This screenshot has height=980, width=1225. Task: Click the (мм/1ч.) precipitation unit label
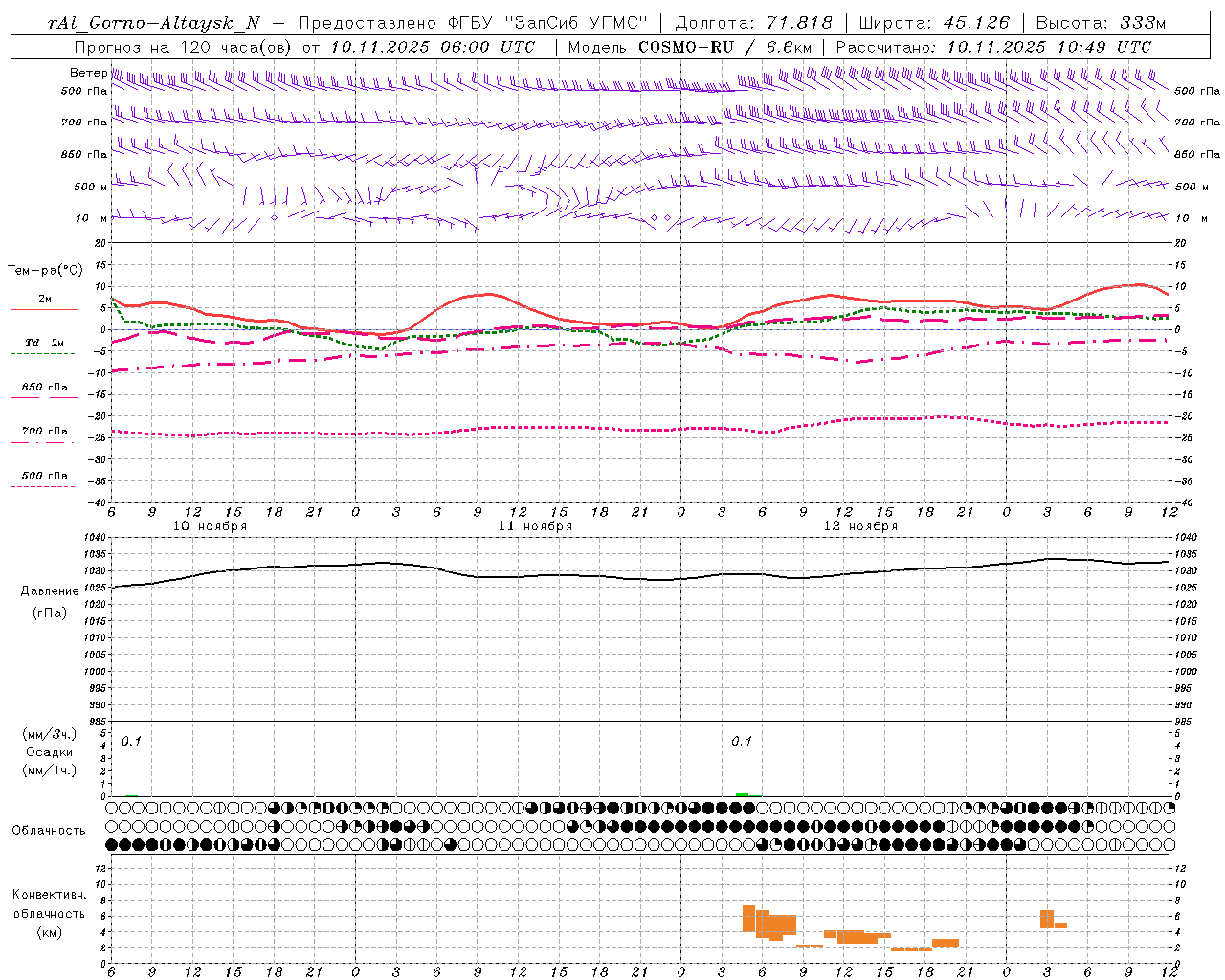pos(50,770)
